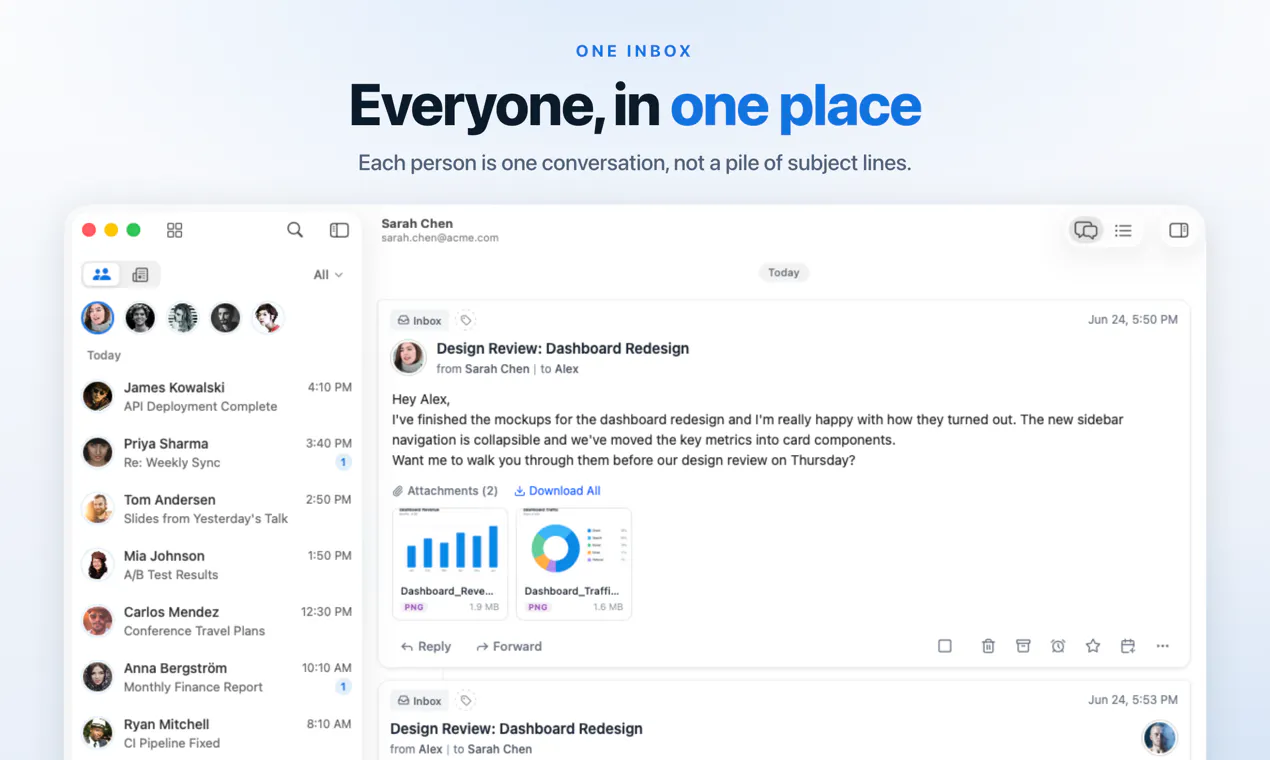Open Anna Bergström Monthly Finance Report

217,676
